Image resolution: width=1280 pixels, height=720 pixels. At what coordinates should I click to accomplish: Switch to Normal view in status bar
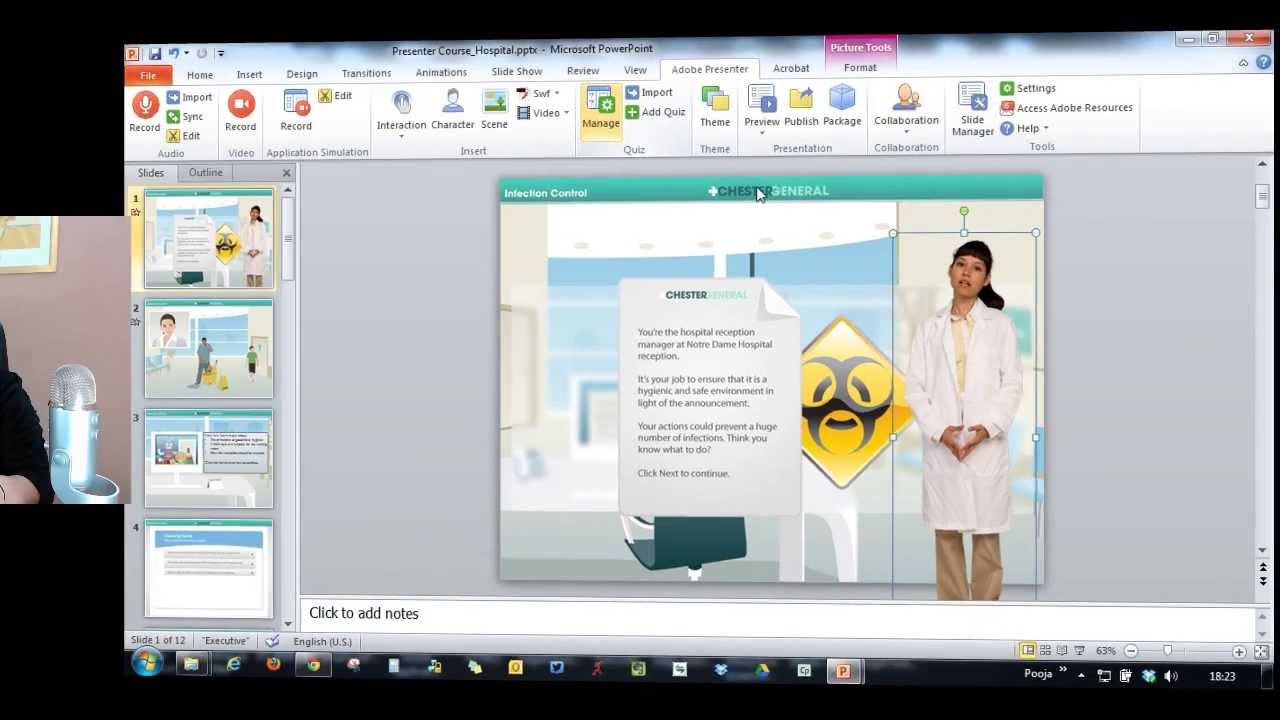coord(1027,651)
